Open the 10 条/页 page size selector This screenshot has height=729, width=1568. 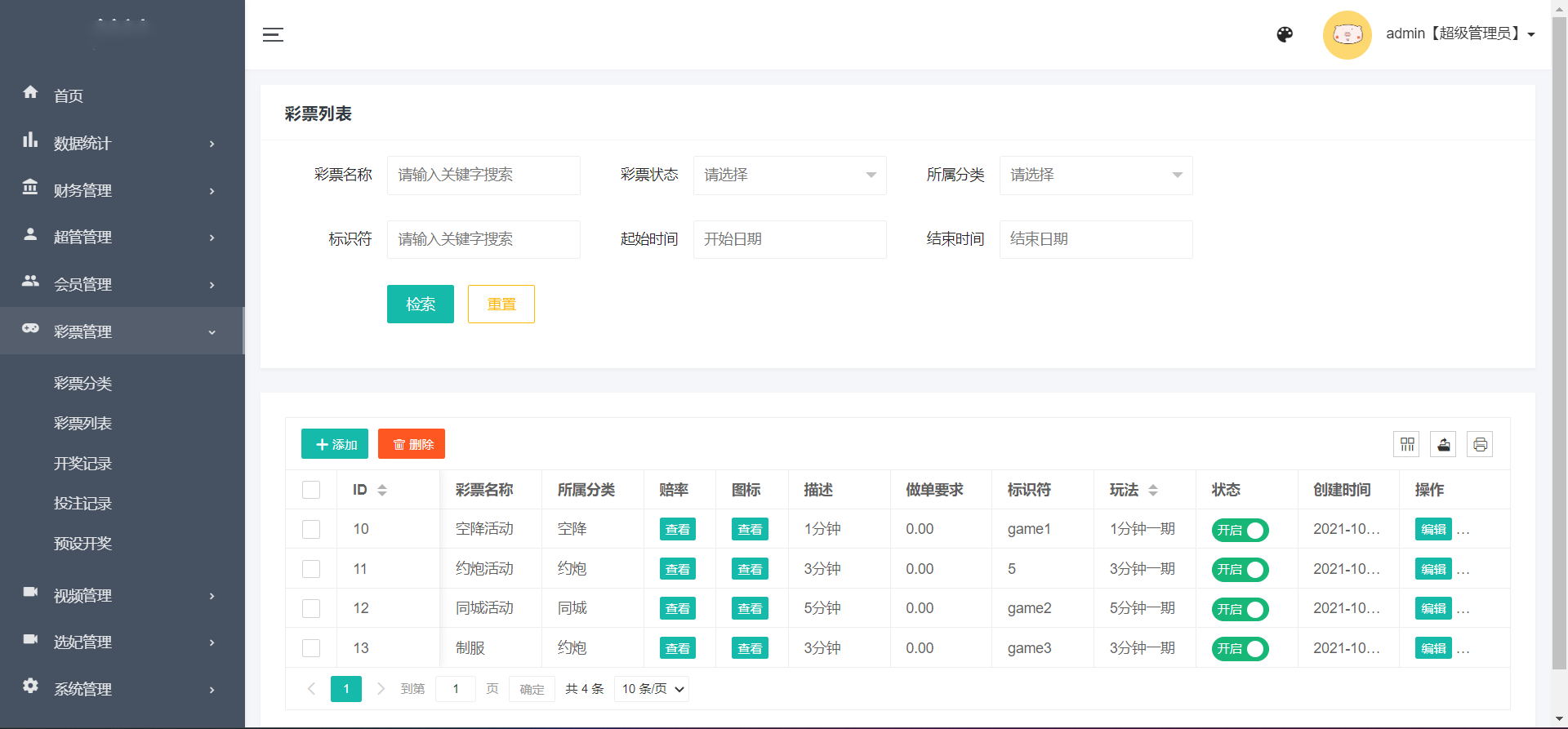coord(653,689)
